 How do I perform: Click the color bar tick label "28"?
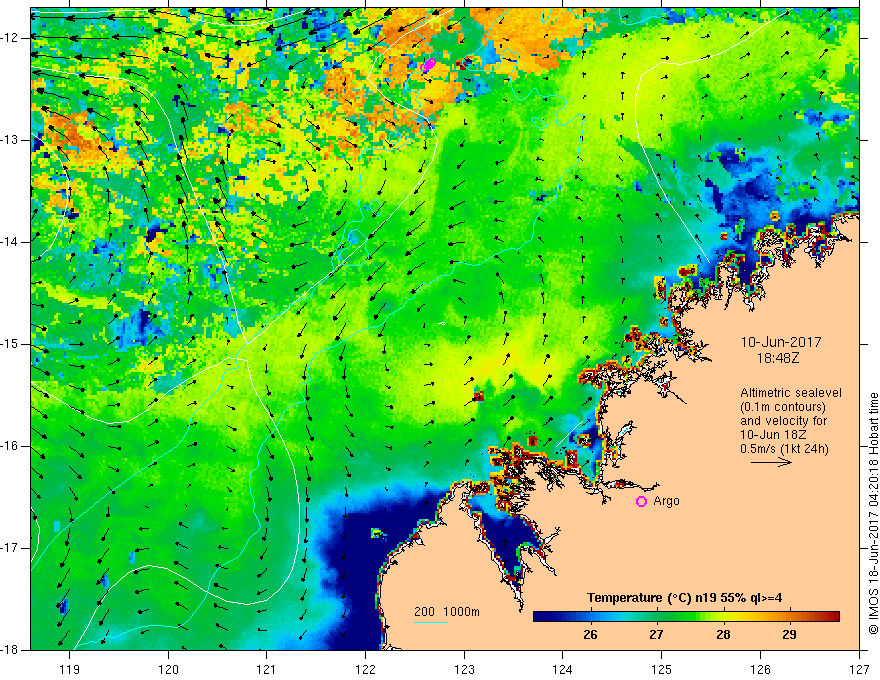point(723,635)
